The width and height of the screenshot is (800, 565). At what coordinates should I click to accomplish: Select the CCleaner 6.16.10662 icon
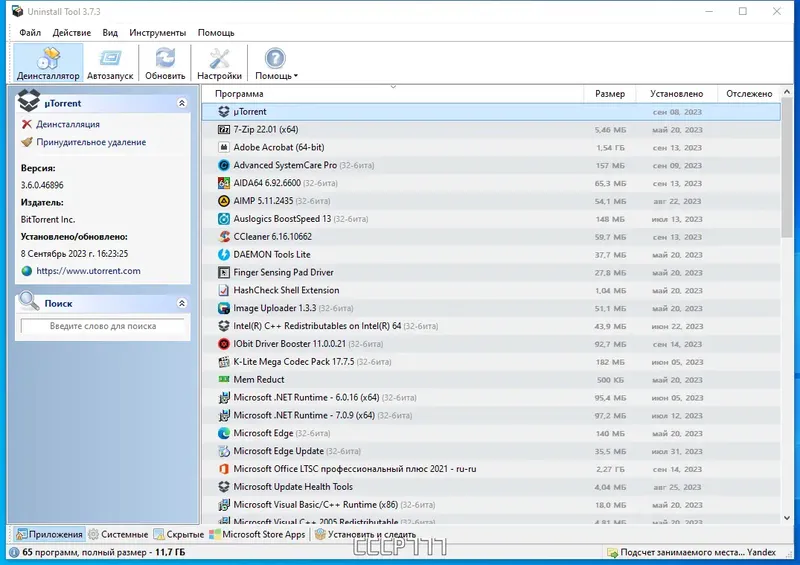[223, 237]
